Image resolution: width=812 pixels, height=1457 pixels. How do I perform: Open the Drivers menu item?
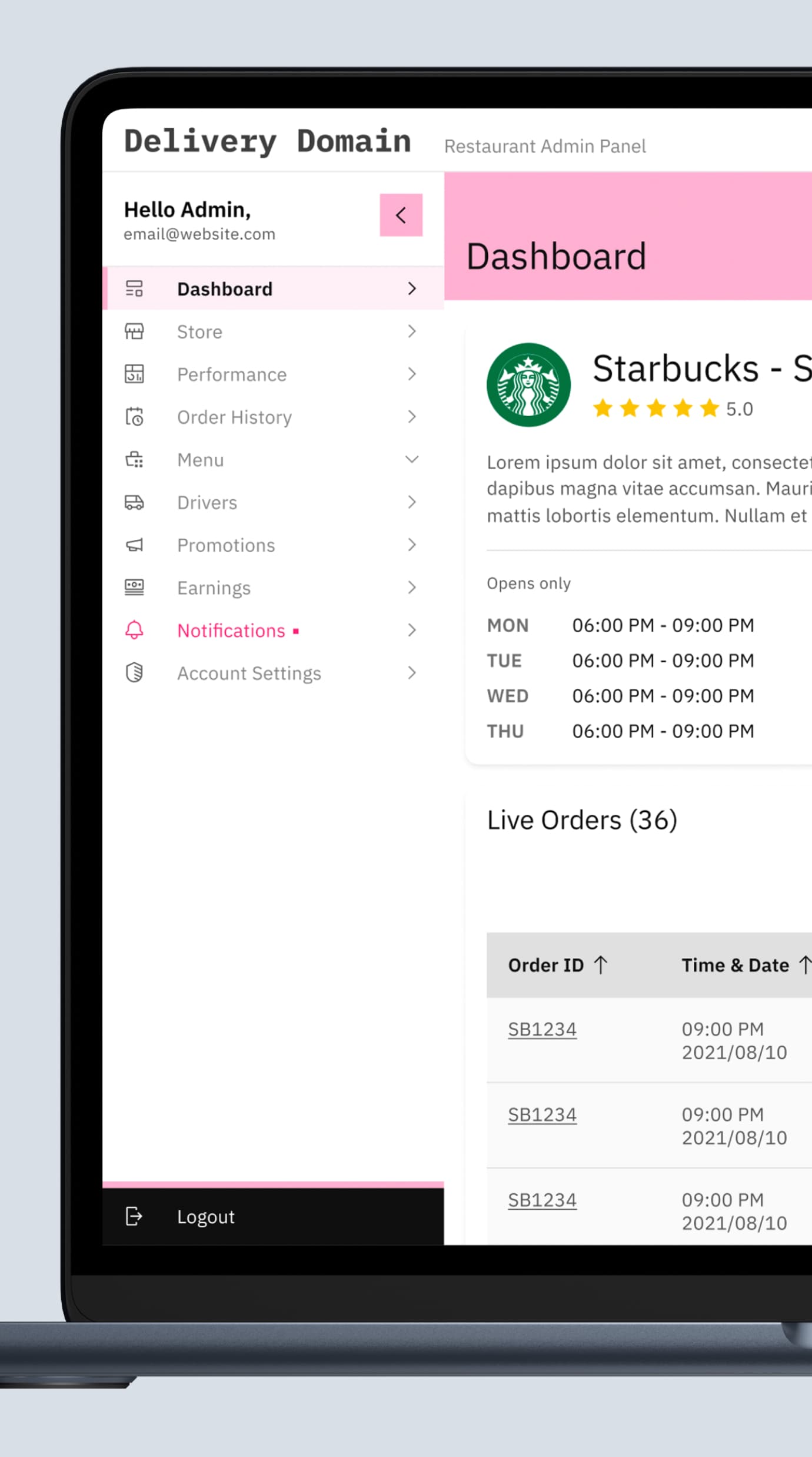[273, 502]
